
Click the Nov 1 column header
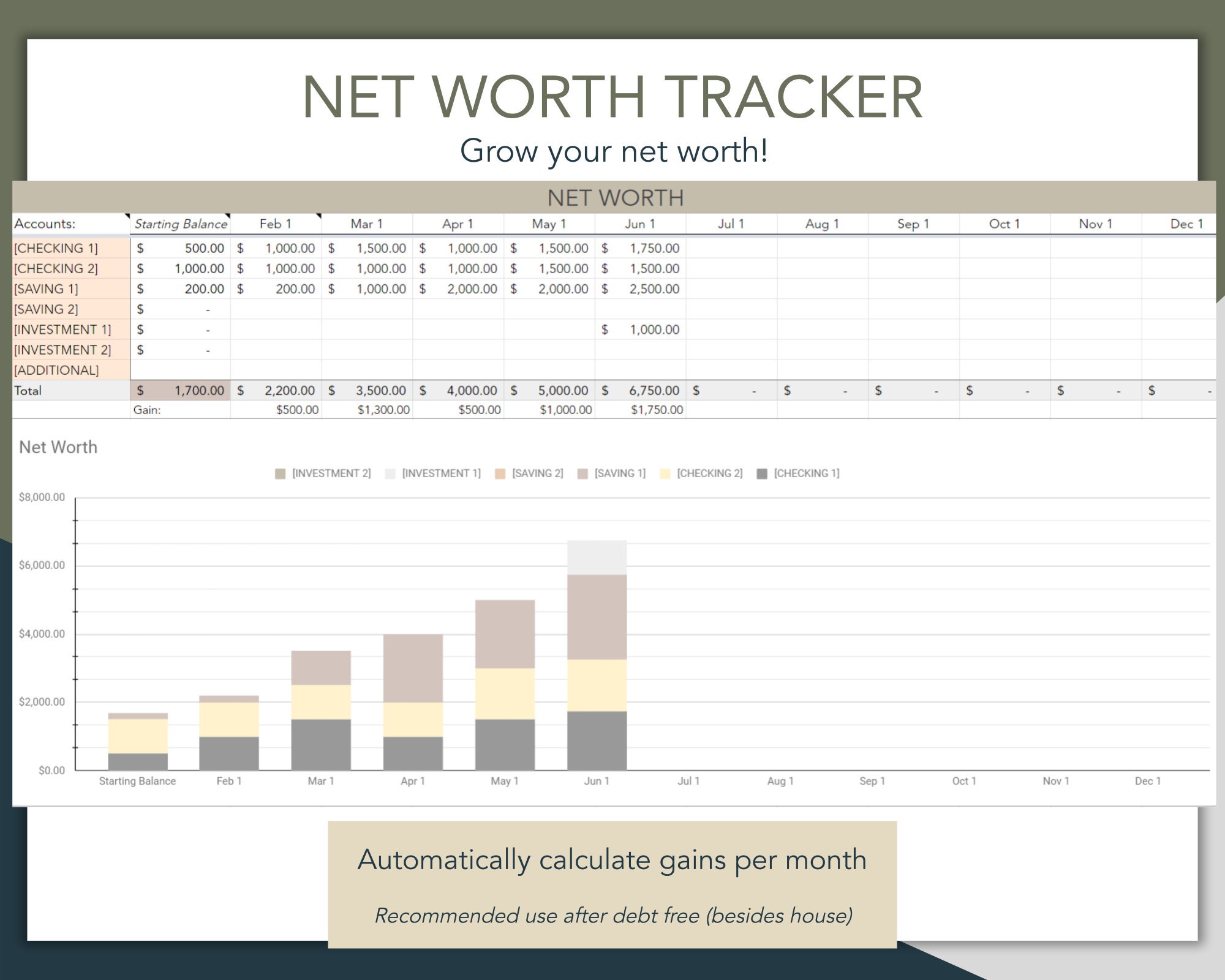[1096, 224]
